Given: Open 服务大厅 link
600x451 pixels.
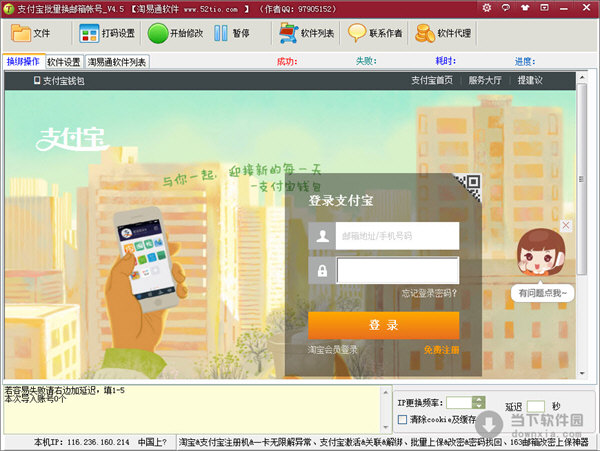Looking at the screenshot, I should pos(485,80).
